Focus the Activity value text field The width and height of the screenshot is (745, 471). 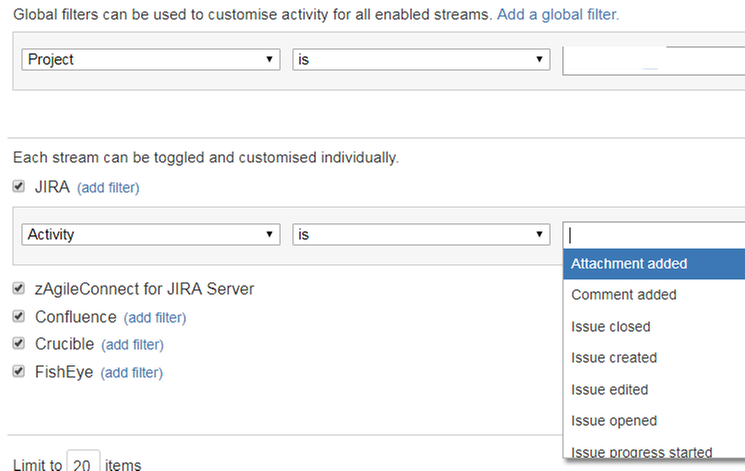[x=654, y=235]
